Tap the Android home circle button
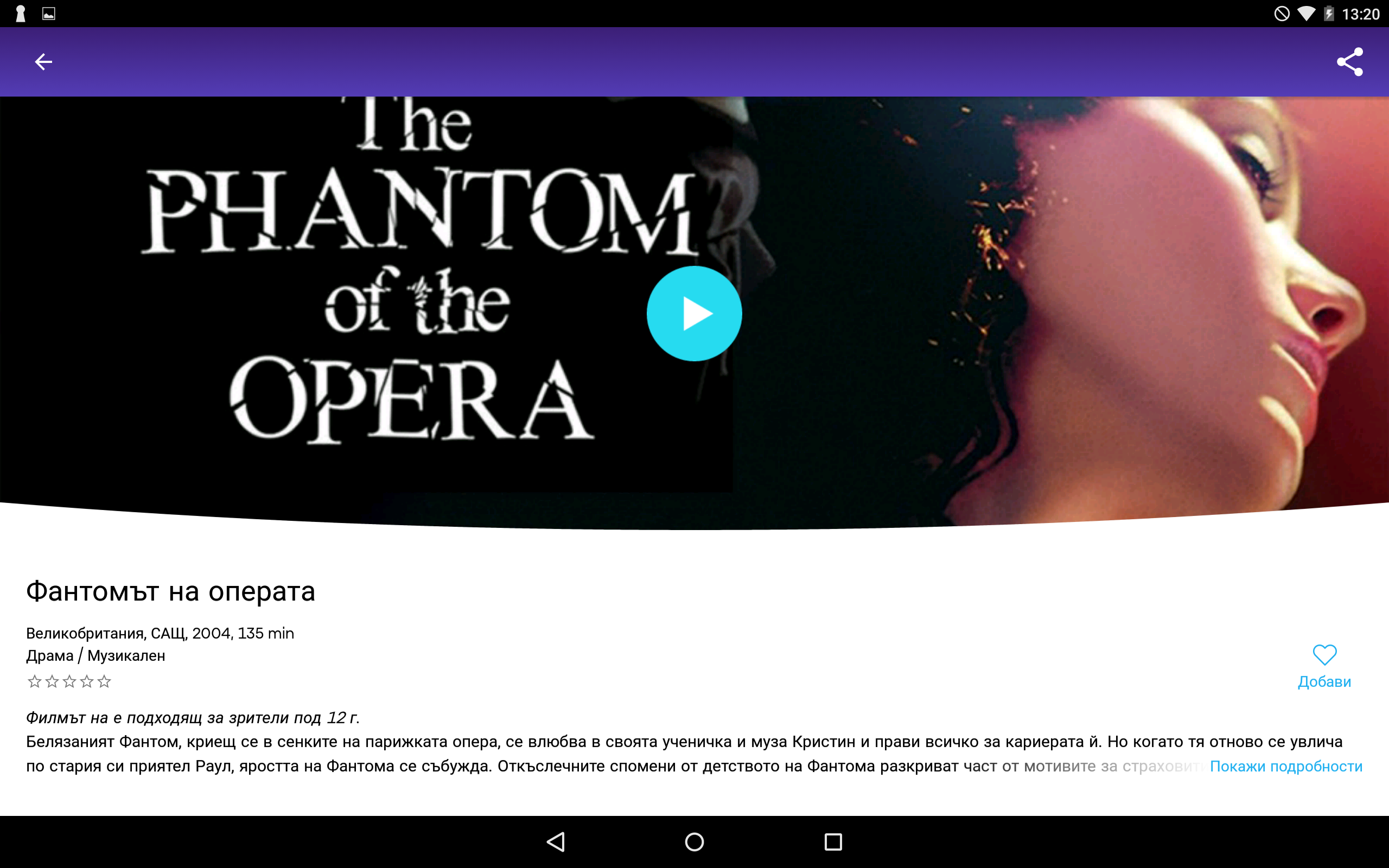The height and width of the screenshot is (868, 1389). coord(694,841)
